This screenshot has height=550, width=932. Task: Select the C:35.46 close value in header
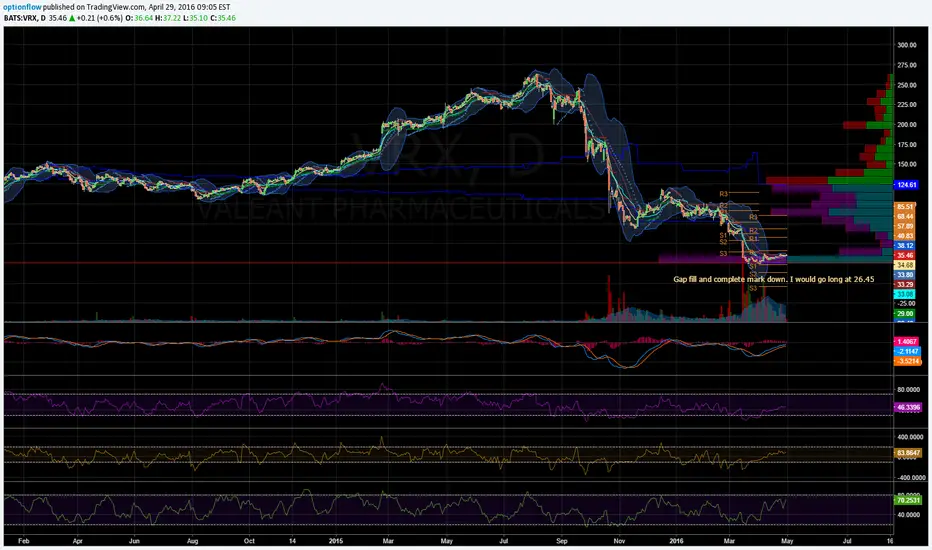coord(222,18)
